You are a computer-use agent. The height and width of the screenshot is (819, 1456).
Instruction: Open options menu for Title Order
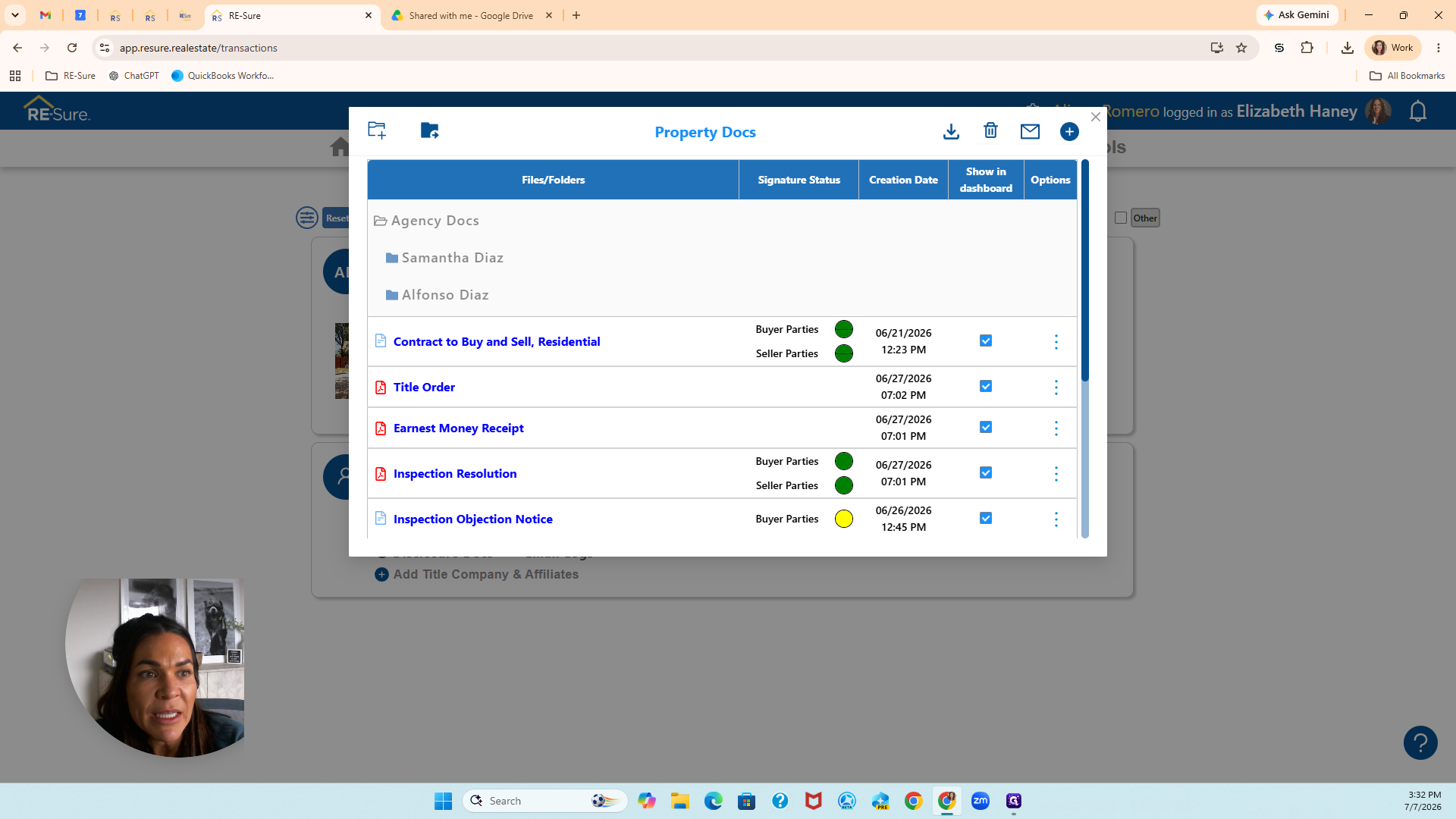point(1056,388)
